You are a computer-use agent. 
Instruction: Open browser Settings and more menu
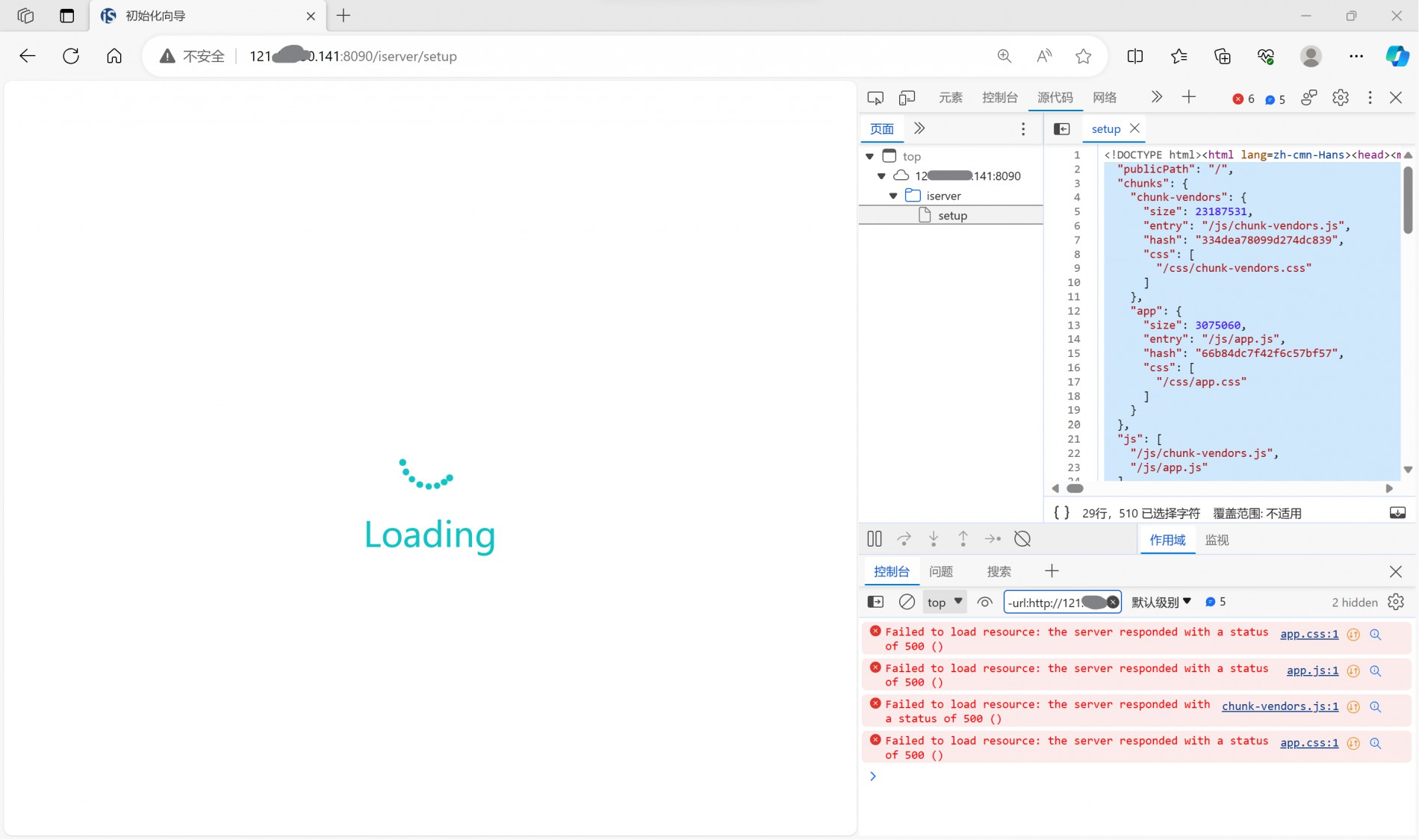1356,56
